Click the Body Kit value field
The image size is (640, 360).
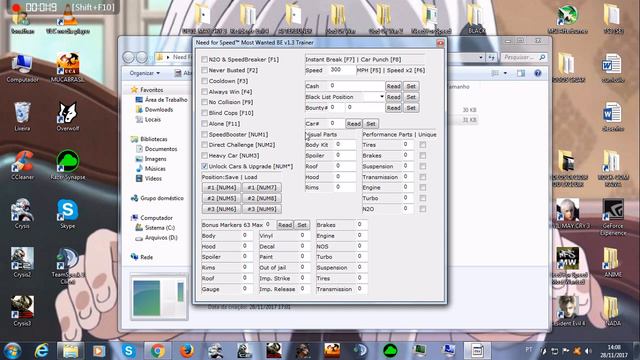point(345,144)
